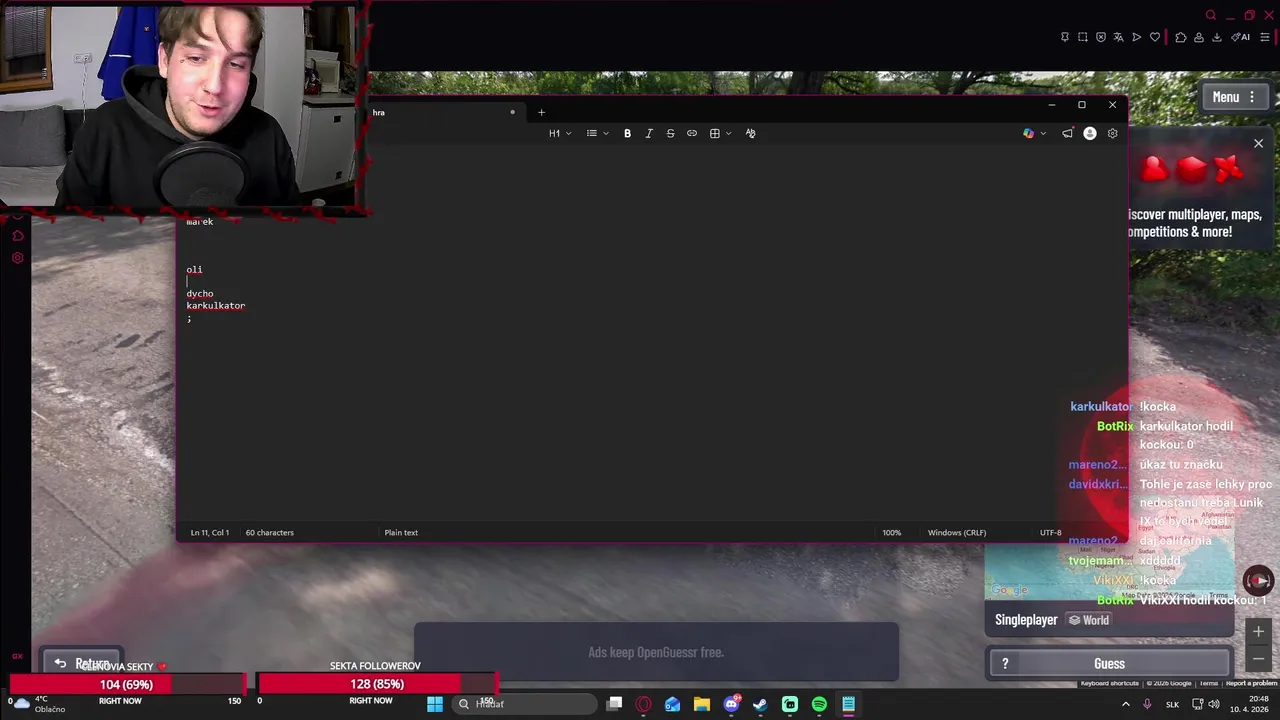
Task: Open Opera easy setup sliders icon
Action: tap(1267, 37)
